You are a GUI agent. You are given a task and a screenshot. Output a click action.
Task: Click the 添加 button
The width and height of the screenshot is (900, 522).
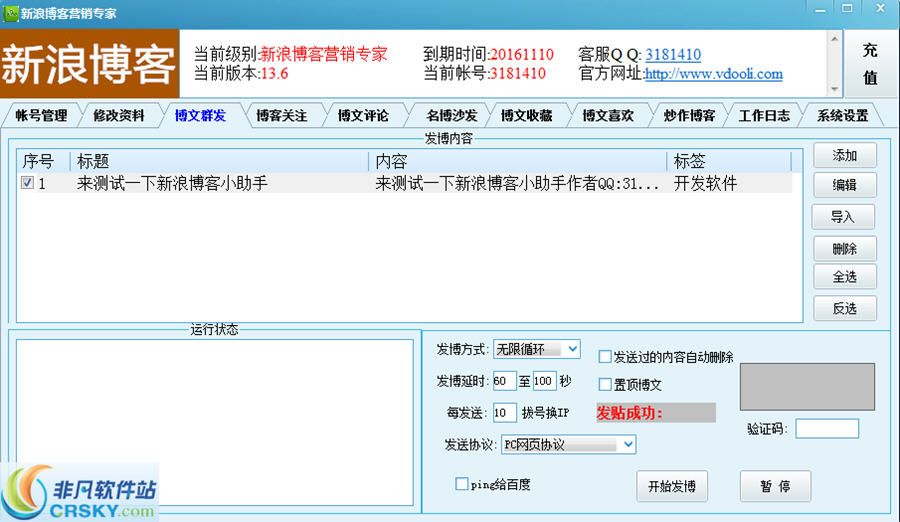point(845,155)
